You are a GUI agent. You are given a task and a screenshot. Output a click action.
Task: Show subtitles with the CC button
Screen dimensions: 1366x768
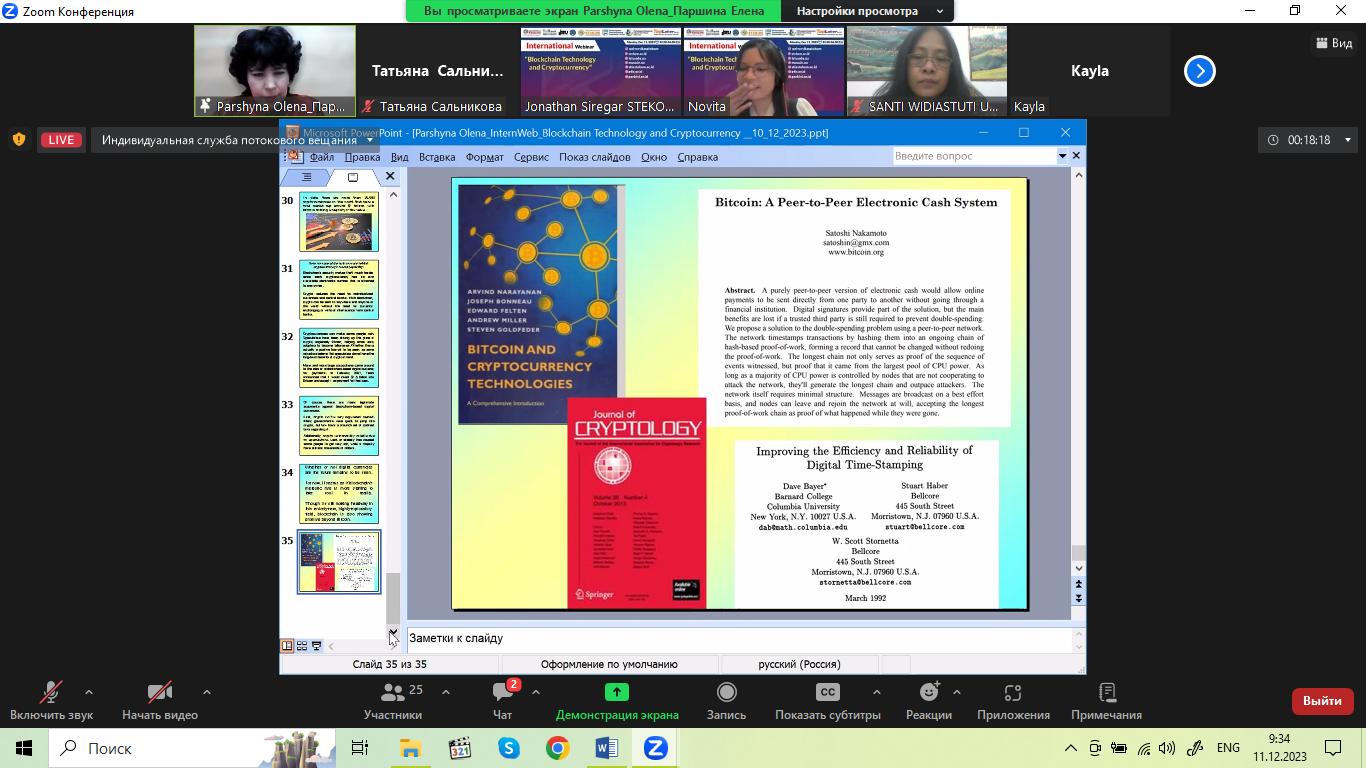(828, 700)
